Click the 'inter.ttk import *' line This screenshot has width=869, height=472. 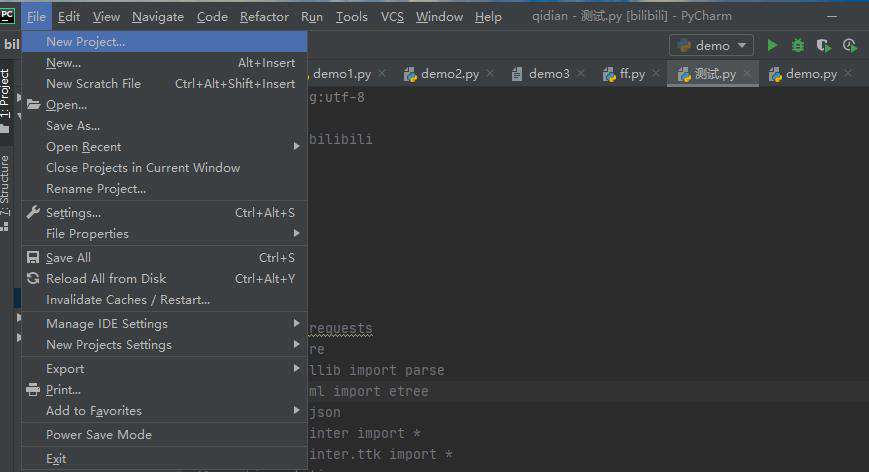pos(380,454)
